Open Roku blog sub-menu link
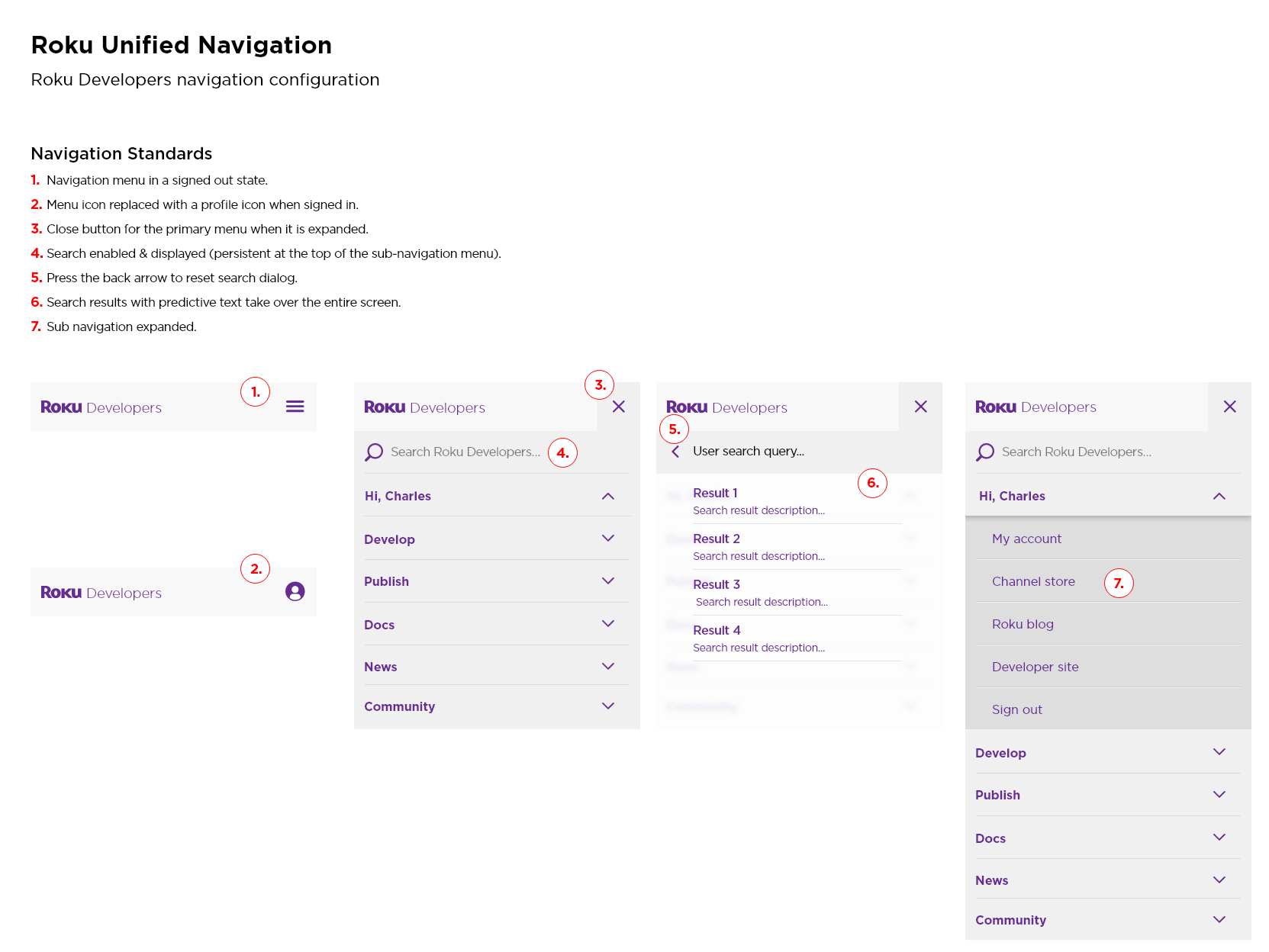This screenshot has height=952, width=1269. [x=1023, y=624]
